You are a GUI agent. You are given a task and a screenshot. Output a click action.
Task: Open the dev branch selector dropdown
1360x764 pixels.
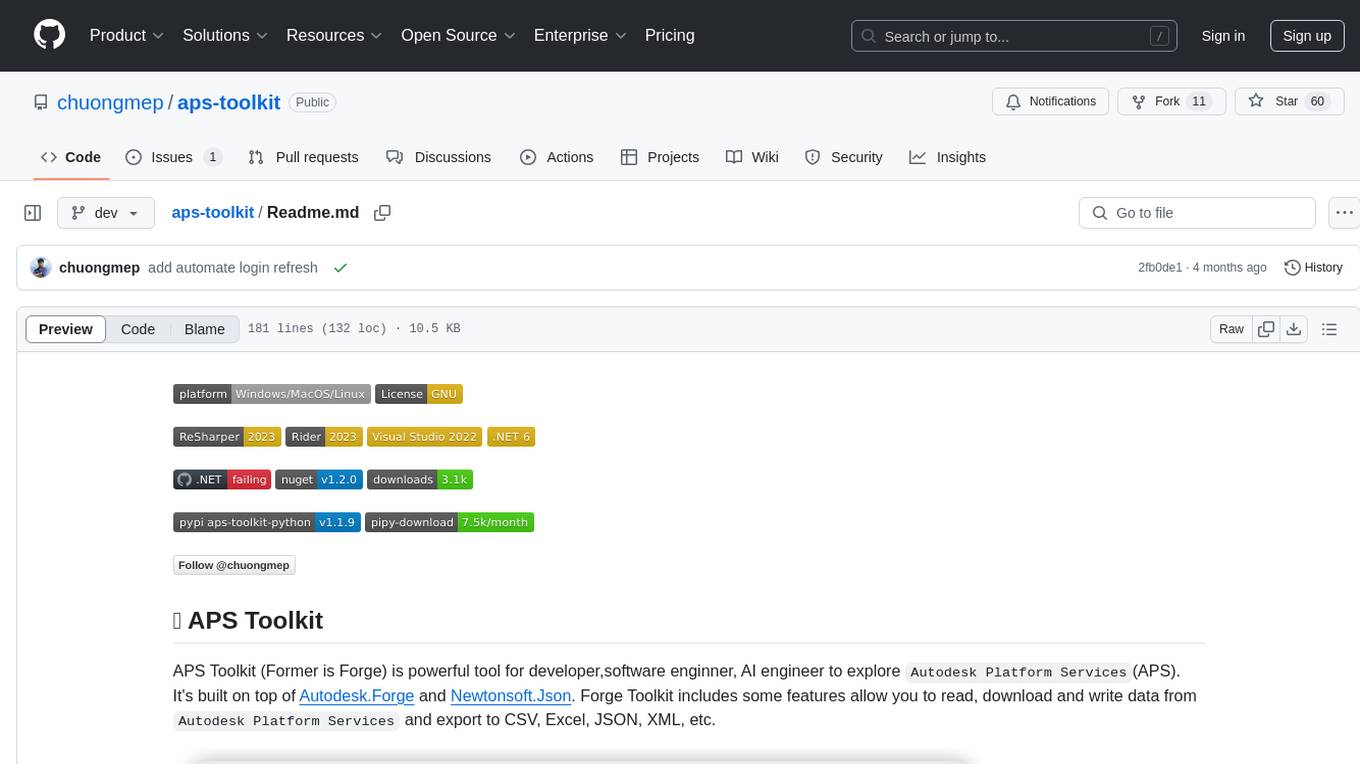(106, 213)
